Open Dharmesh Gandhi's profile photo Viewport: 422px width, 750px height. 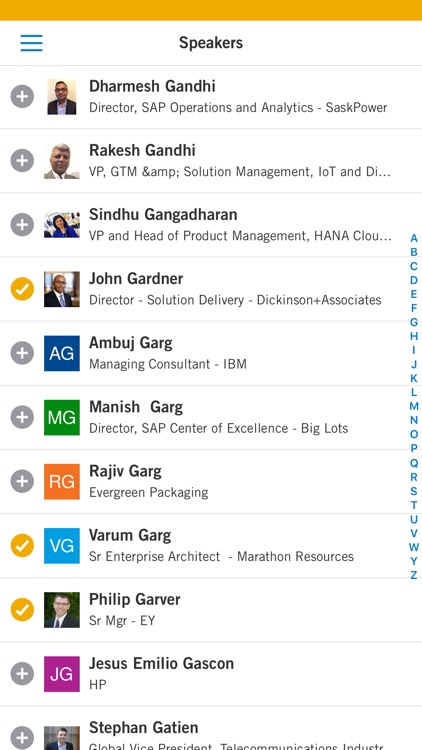tap(62, 97)
